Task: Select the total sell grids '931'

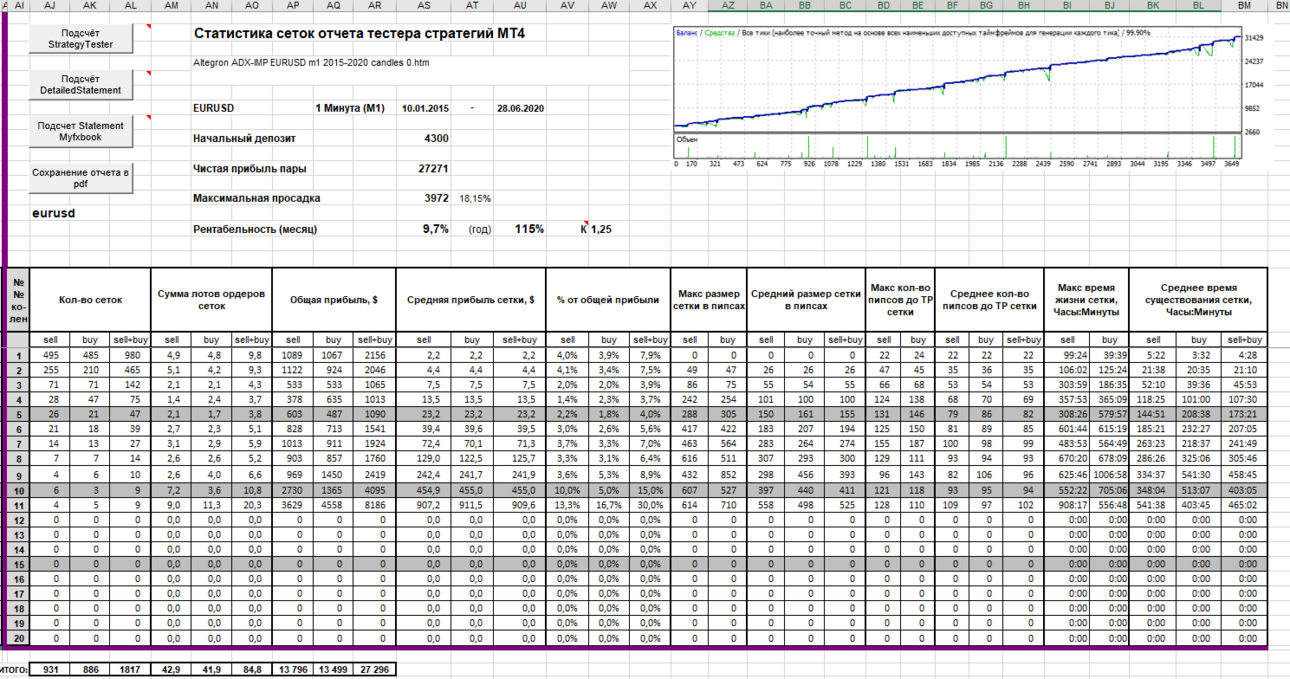Action: (50, 669)
